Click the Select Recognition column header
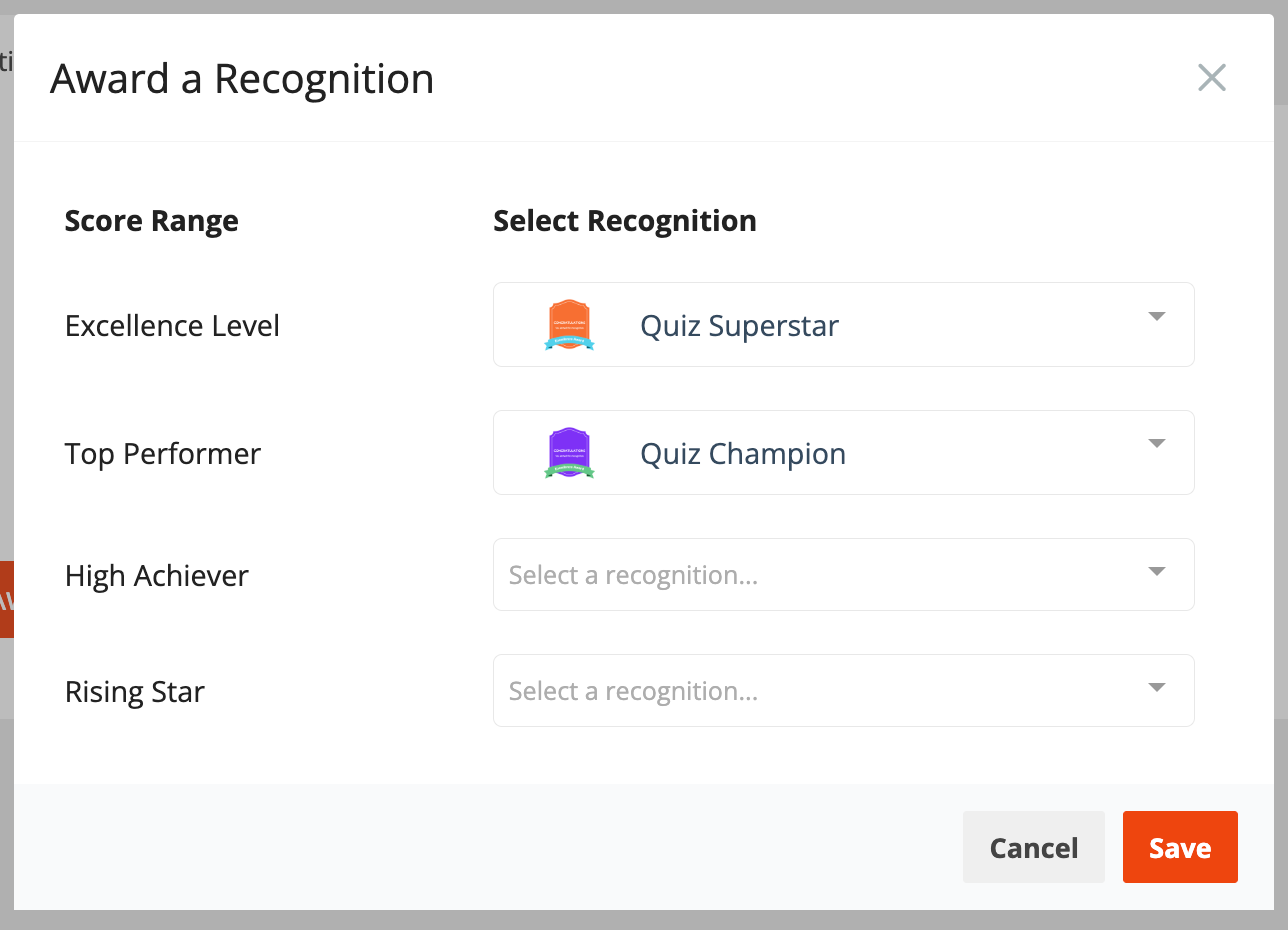Screen dimensions: 1288x930 625,221
